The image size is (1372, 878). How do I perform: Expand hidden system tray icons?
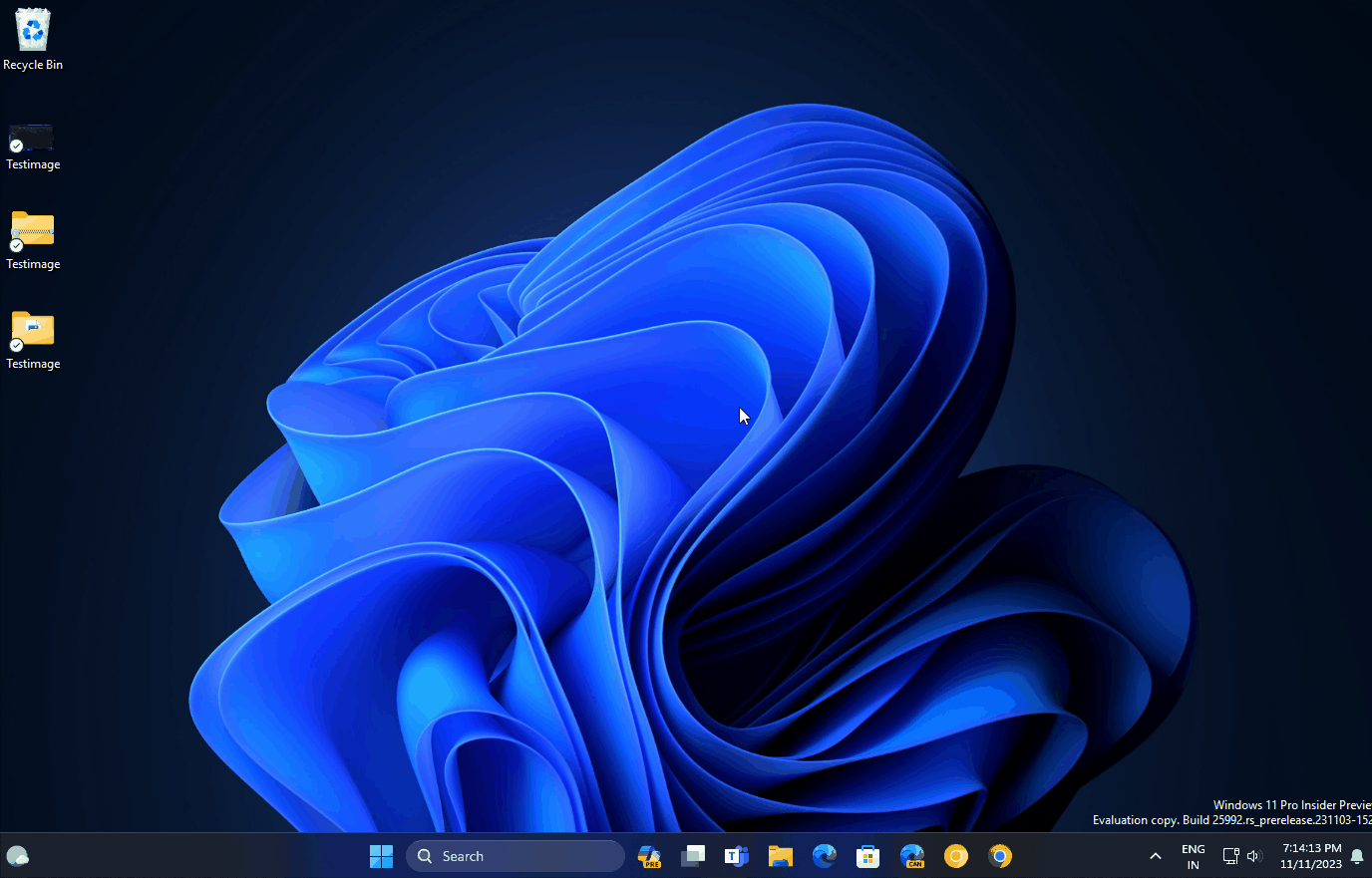[x=1155, y=856]
